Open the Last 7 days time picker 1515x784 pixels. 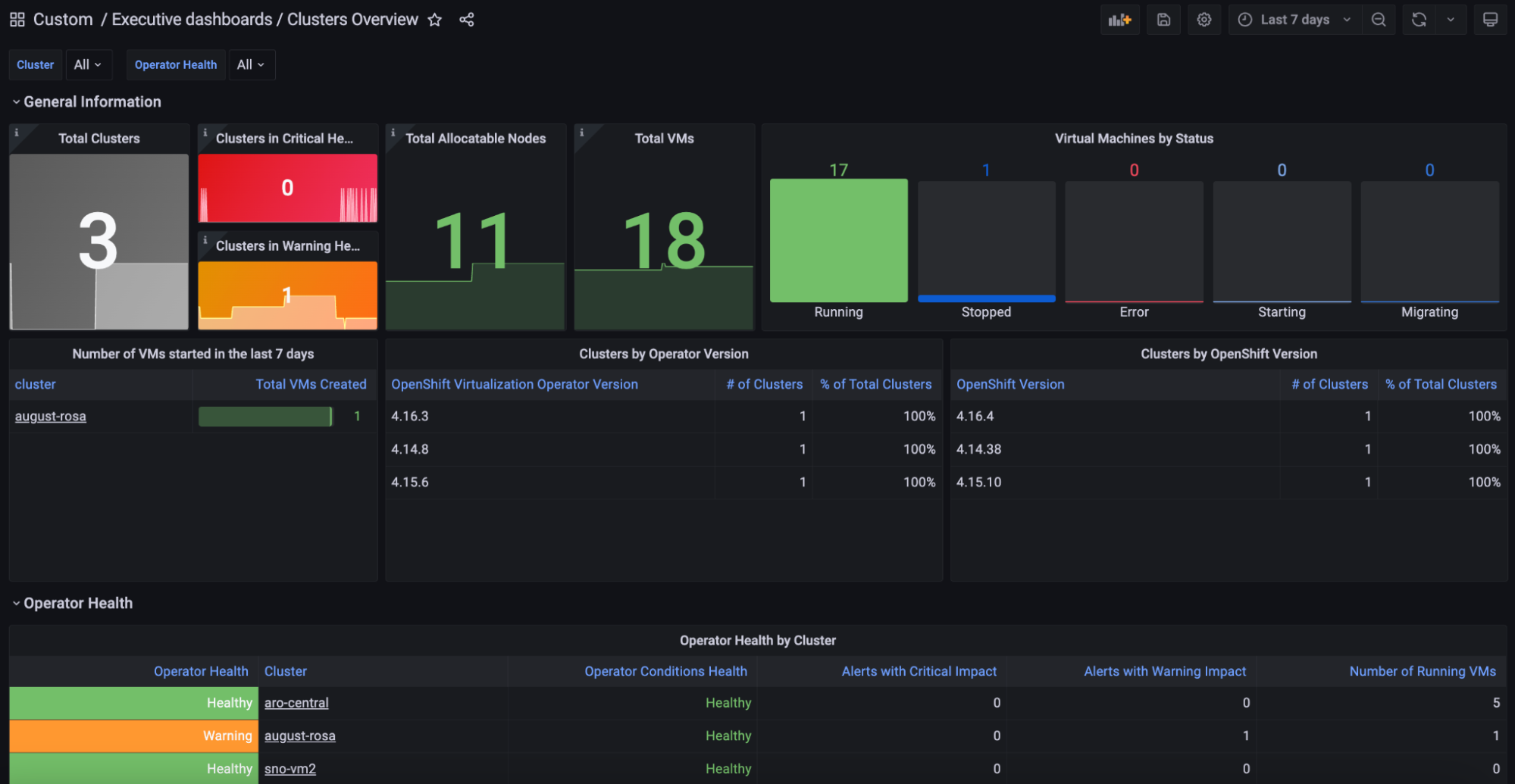(x=1295, y=20)
